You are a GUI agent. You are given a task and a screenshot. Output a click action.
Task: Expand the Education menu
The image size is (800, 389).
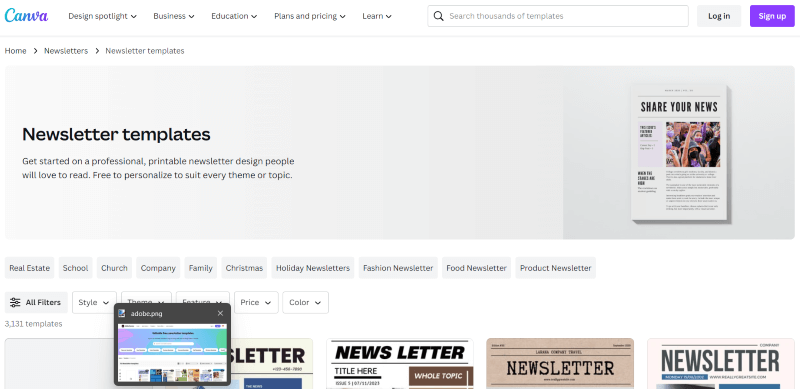pos(234,16)
